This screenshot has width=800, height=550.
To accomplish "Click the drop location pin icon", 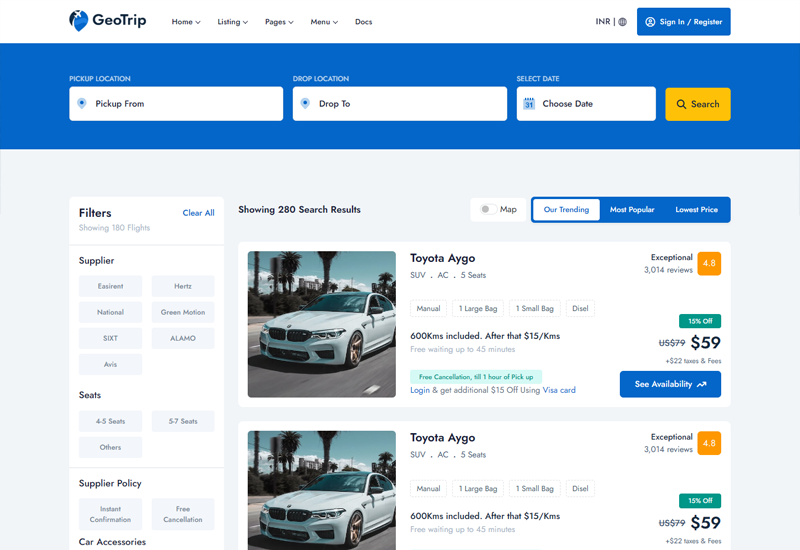I will tap(305, 103).
